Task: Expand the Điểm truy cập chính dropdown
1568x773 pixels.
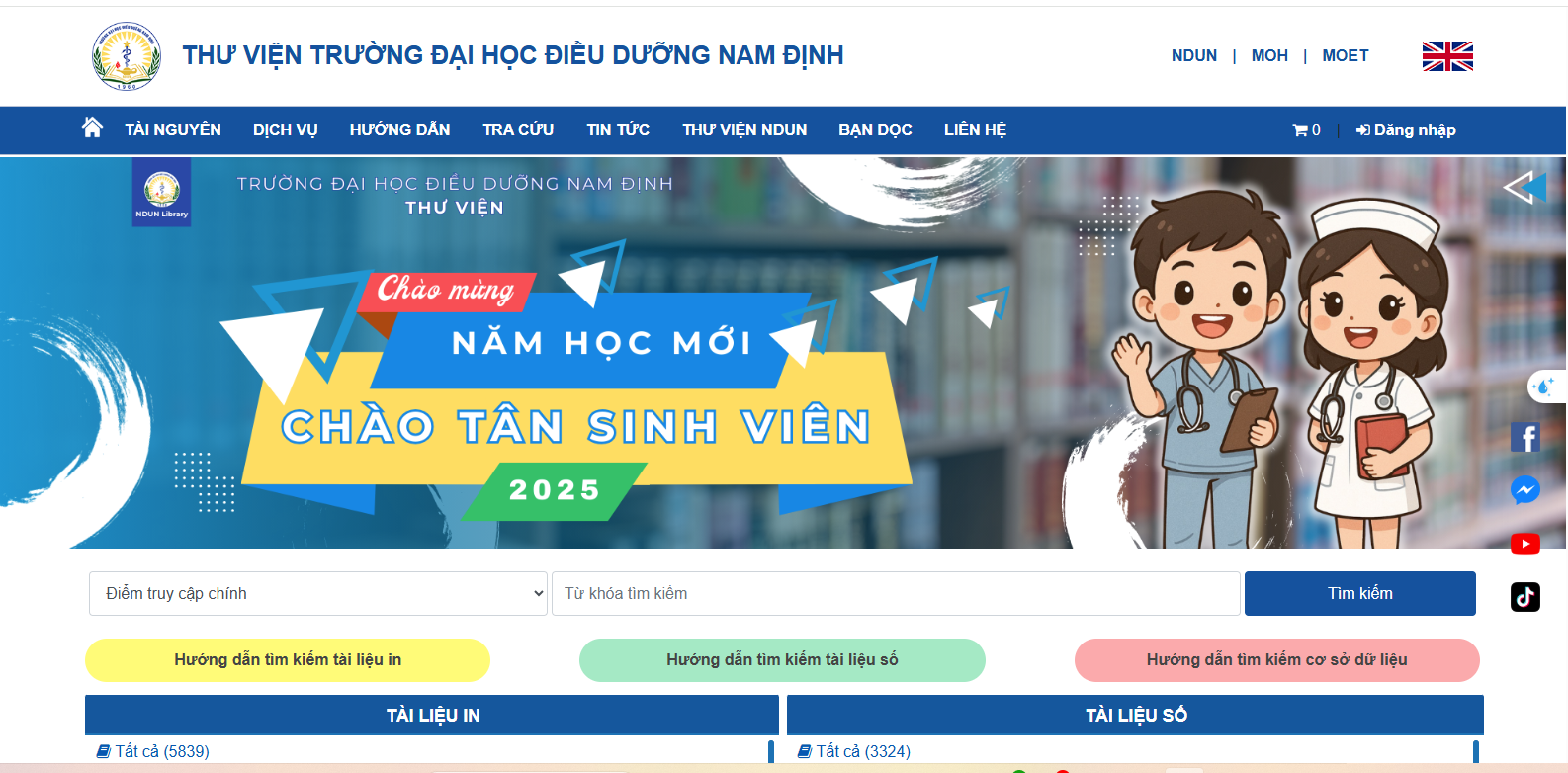Action: pyautogui.click(x=318, y=593)
